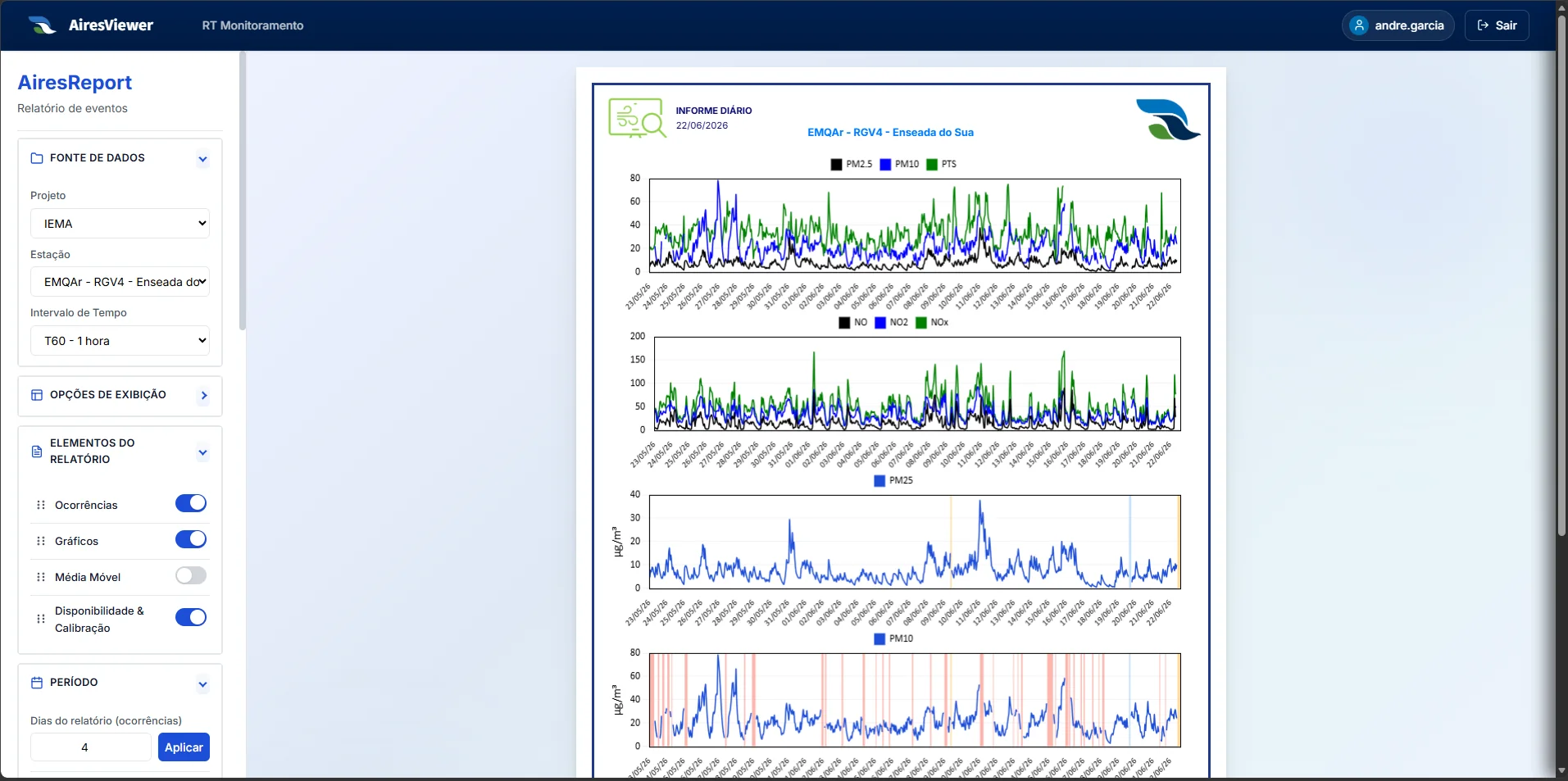
Task: Enable the Média Móvel switch
Action: click(191, 575)
